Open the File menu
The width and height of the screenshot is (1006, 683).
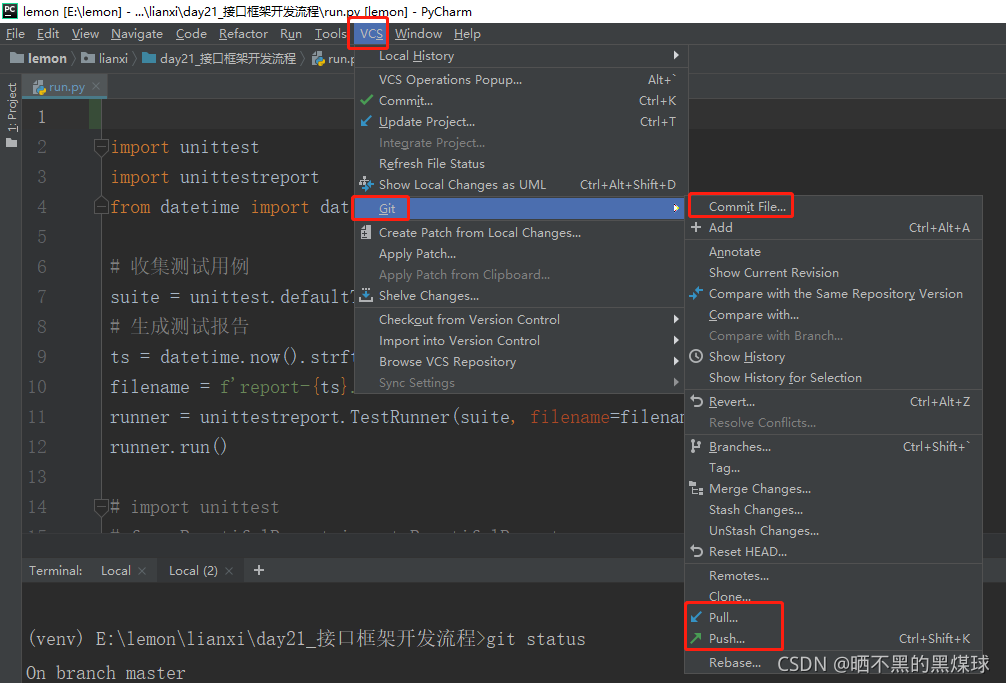(x=15, y=34)
